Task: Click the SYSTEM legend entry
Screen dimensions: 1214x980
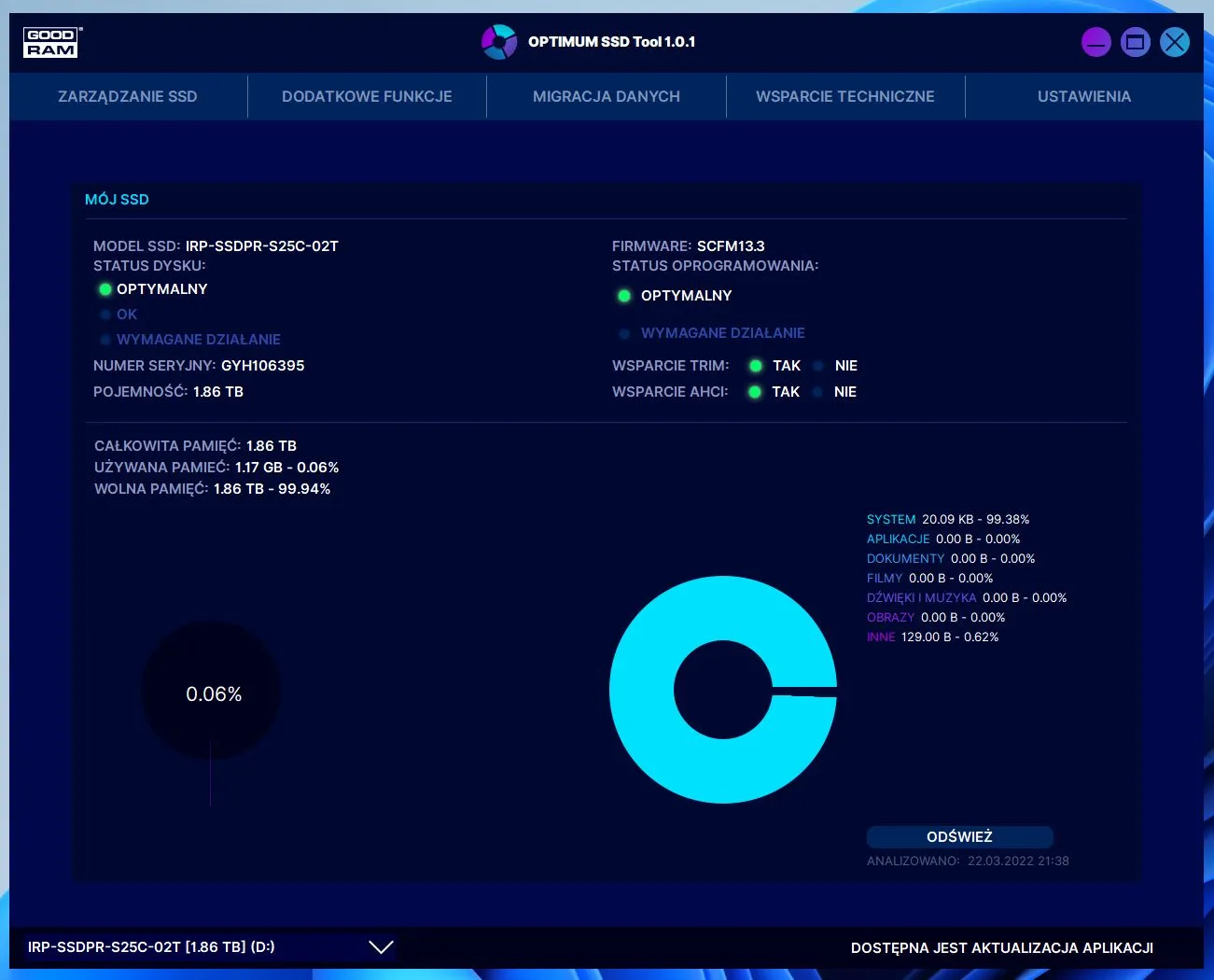Action: pyautogui.click(x=891, y=520)
